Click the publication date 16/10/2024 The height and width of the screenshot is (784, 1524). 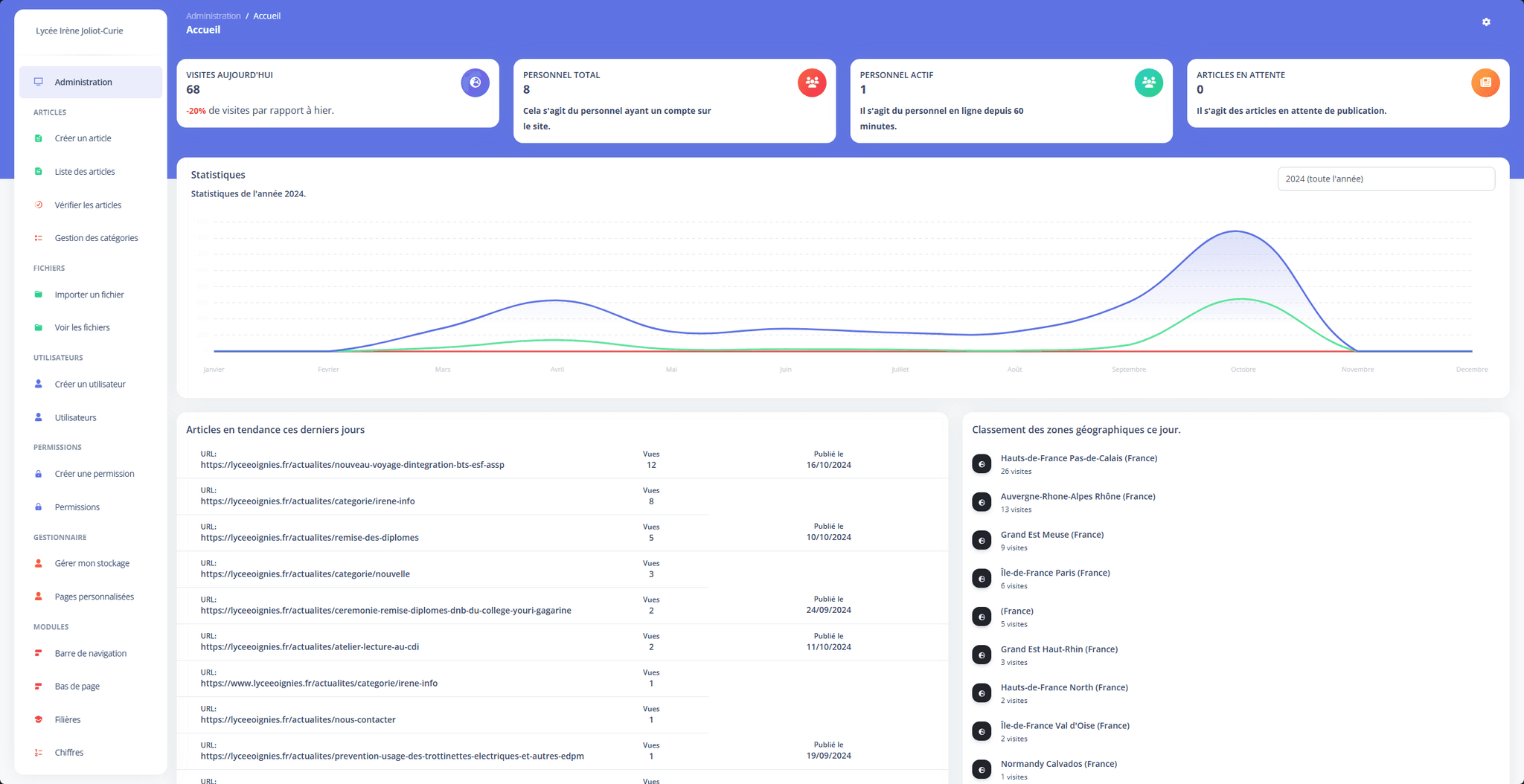[x=828, y=465]
